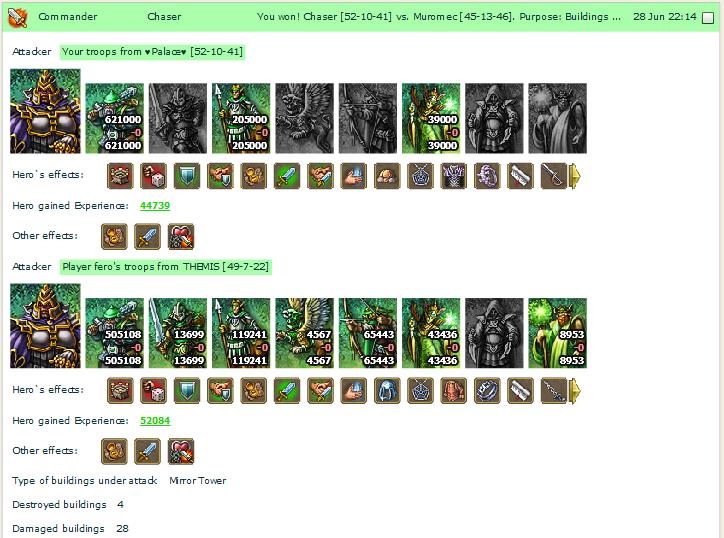
Task: Click the fortress icon in second hero's effects
Action: (120, 391)
